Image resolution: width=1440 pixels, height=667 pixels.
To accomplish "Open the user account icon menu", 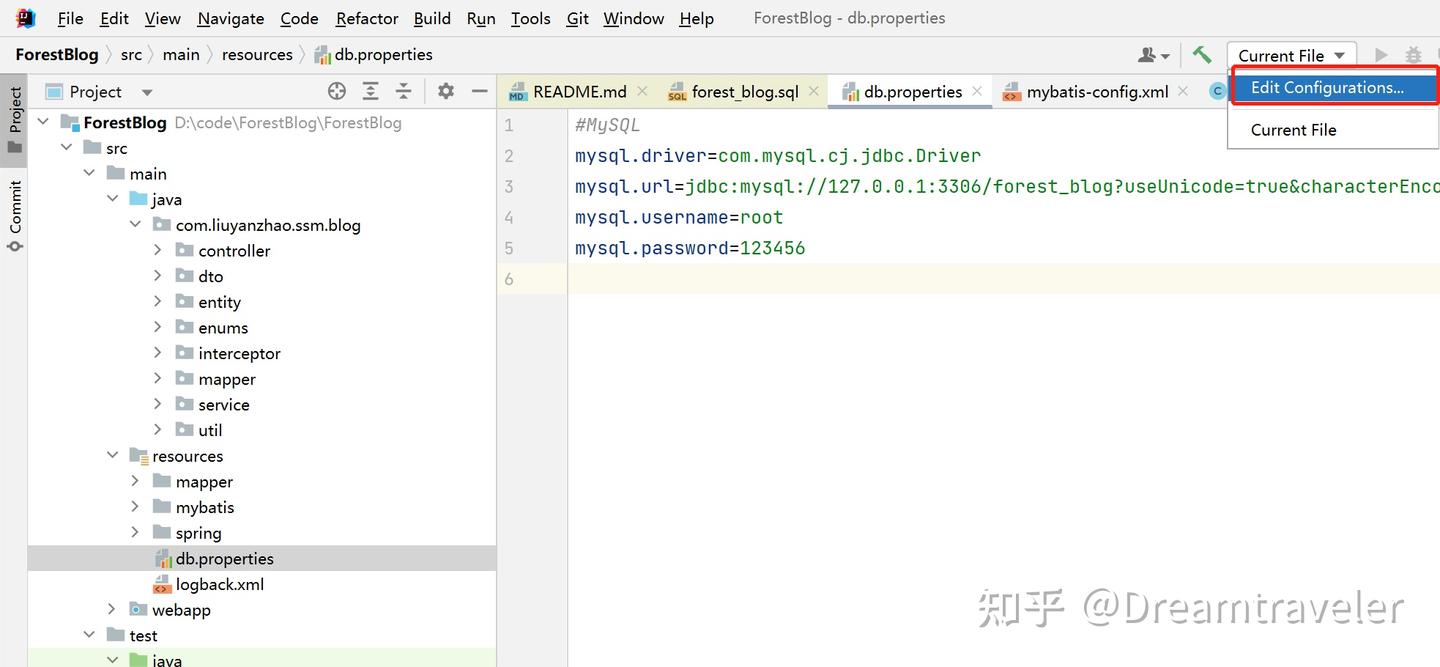I will click(x=1153, y=55).
